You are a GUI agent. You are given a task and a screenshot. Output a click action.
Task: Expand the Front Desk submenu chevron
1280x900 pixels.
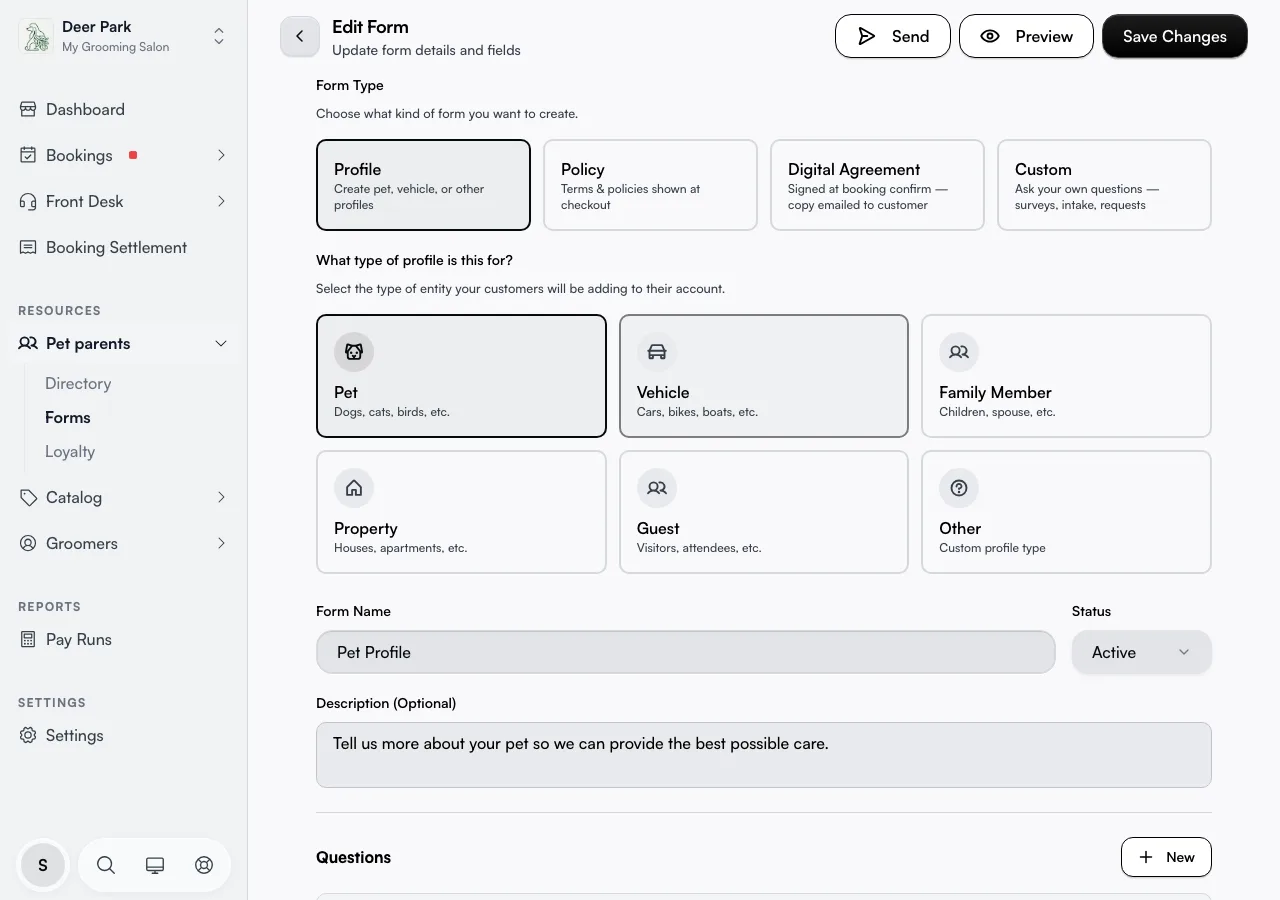[x=221, y=201]
